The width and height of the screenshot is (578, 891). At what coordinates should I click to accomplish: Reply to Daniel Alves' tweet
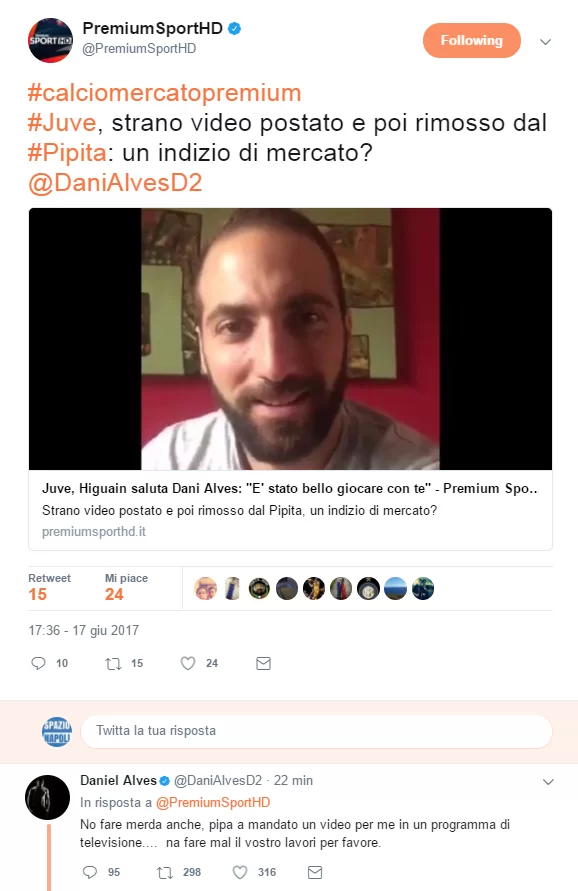[x=90, y=872]
